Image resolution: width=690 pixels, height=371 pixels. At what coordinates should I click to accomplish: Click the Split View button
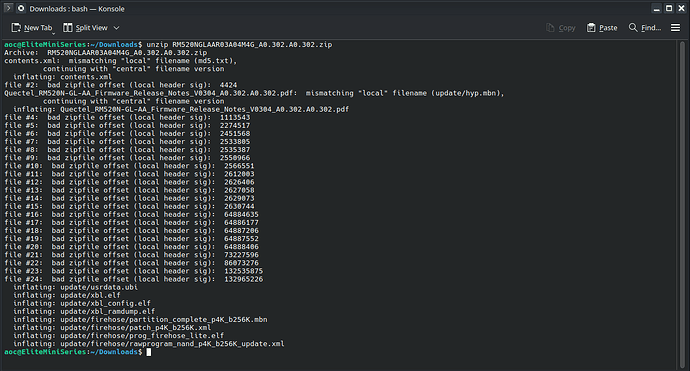click(x=85, y=28)
